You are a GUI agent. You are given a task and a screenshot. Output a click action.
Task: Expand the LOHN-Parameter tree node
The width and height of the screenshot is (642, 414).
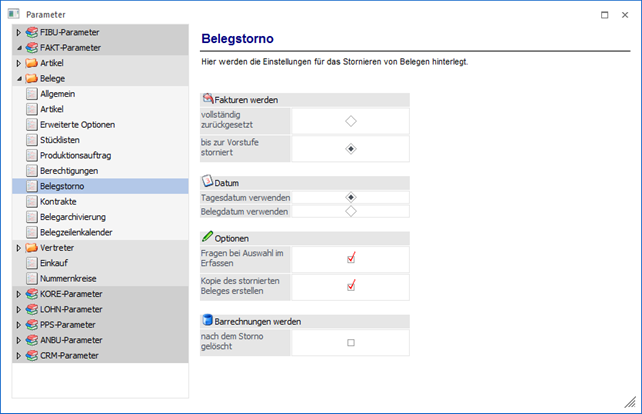(18, 309)
